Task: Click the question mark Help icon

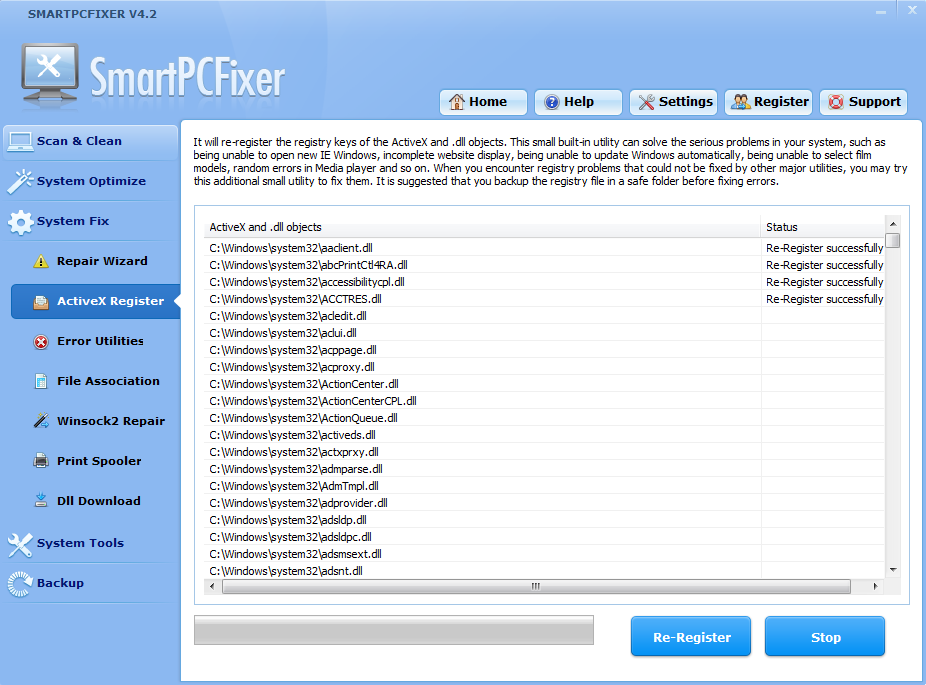Action: 552,102
